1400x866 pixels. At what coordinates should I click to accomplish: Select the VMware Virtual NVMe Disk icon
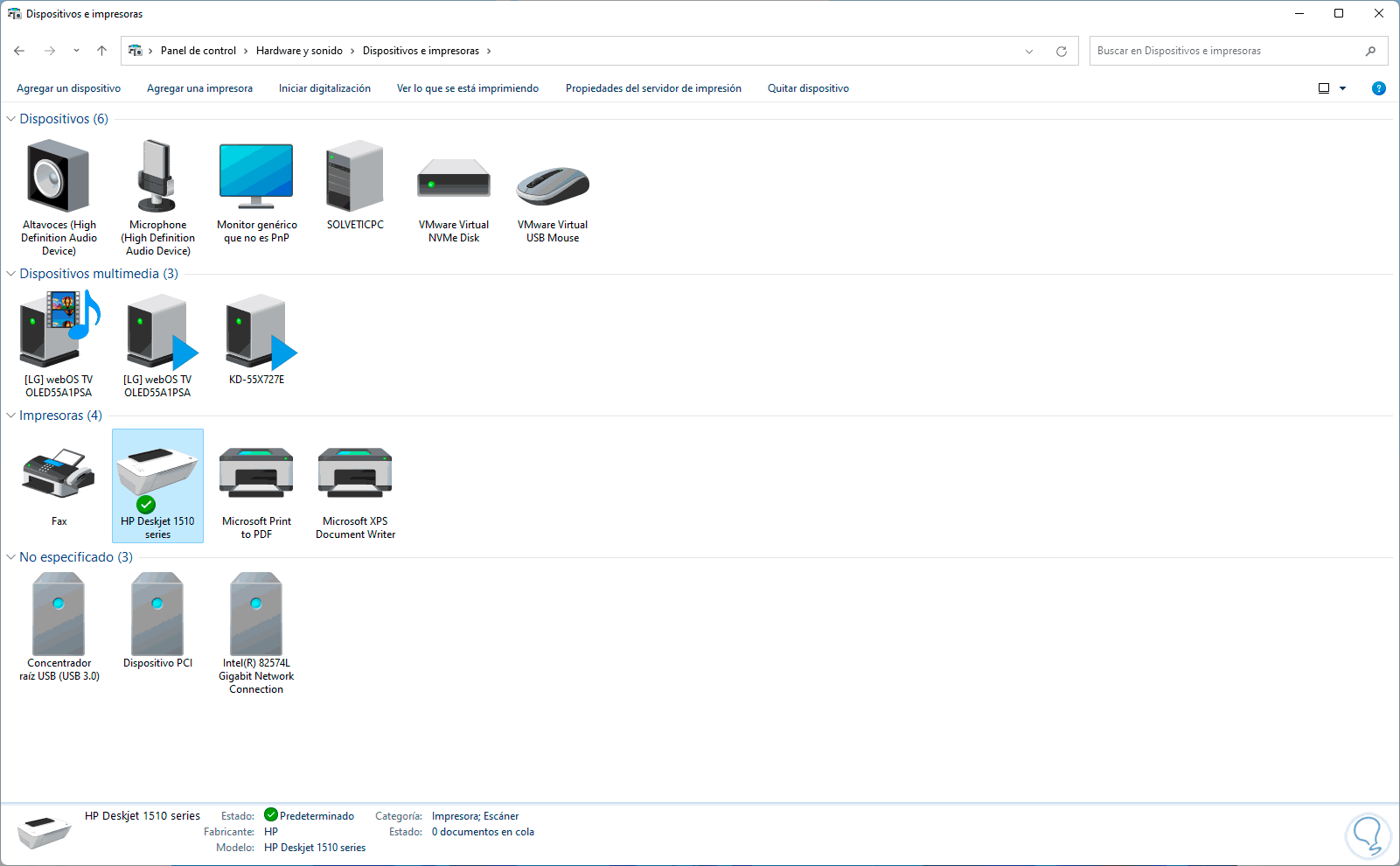[454, 178]
